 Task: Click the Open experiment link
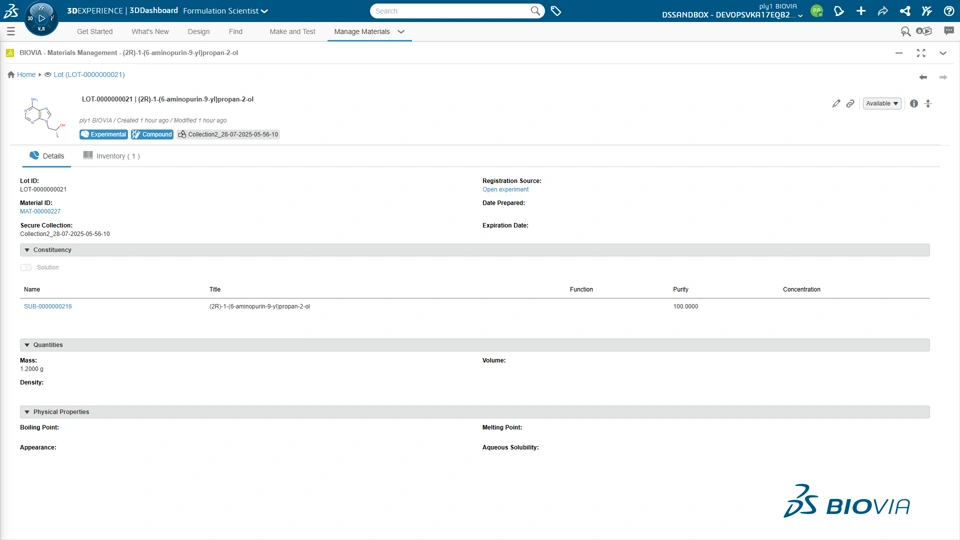click(x=505, y=189)
